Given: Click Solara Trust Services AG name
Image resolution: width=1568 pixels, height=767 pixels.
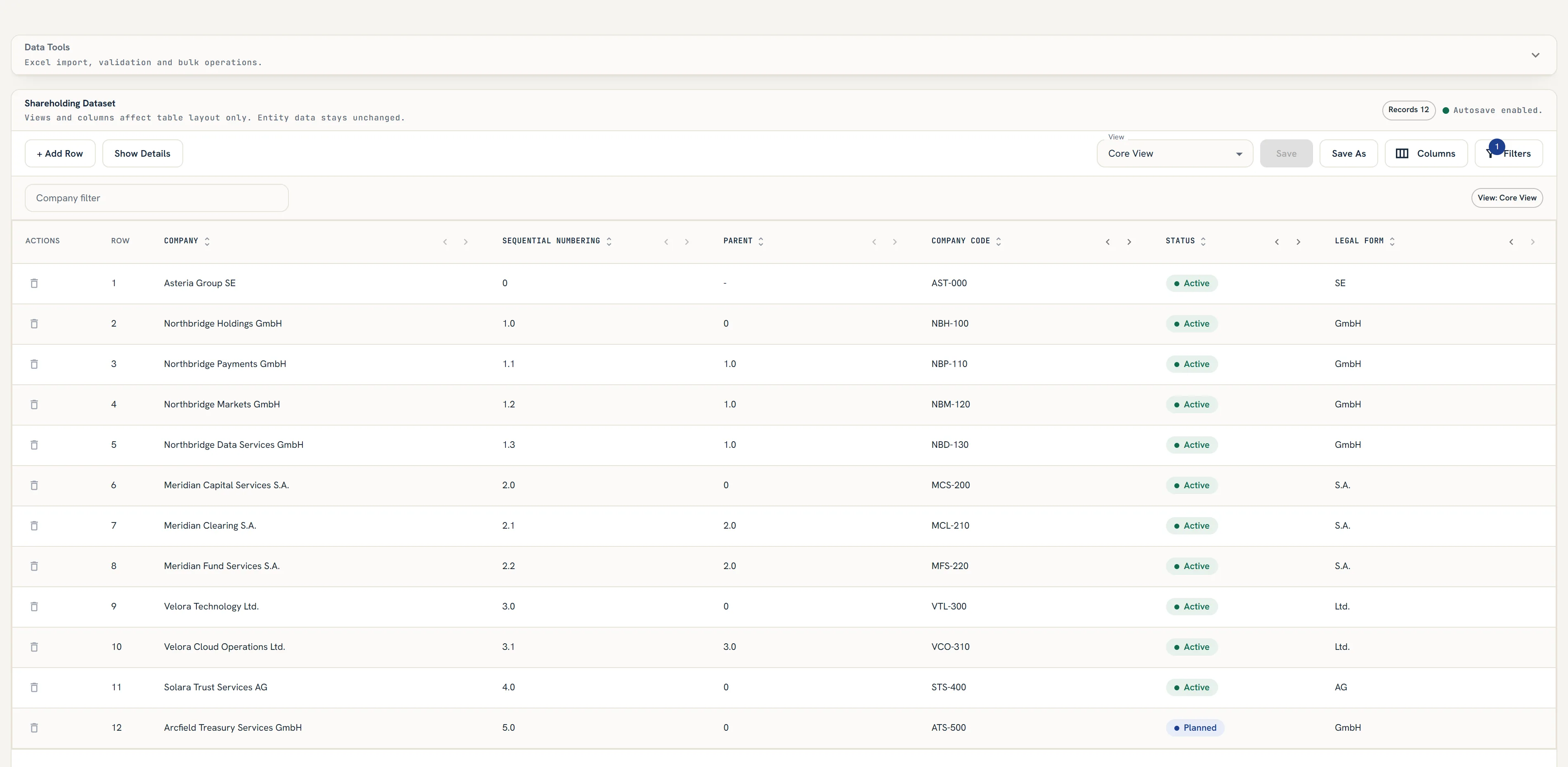Looking at the screenshot, I should [x=215, y=687].
